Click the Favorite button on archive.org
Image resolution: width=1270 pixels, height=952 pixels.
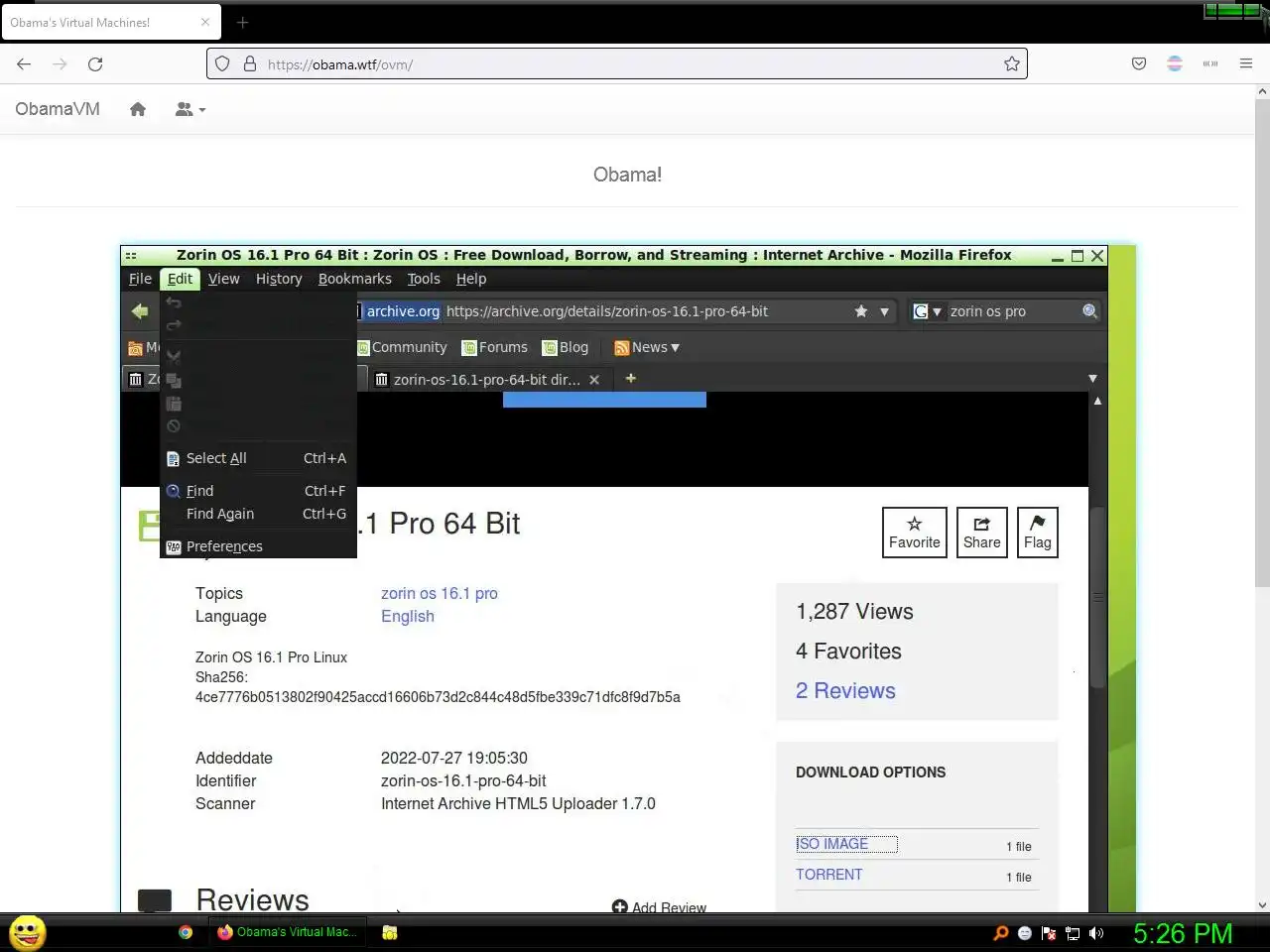(915, 533)
